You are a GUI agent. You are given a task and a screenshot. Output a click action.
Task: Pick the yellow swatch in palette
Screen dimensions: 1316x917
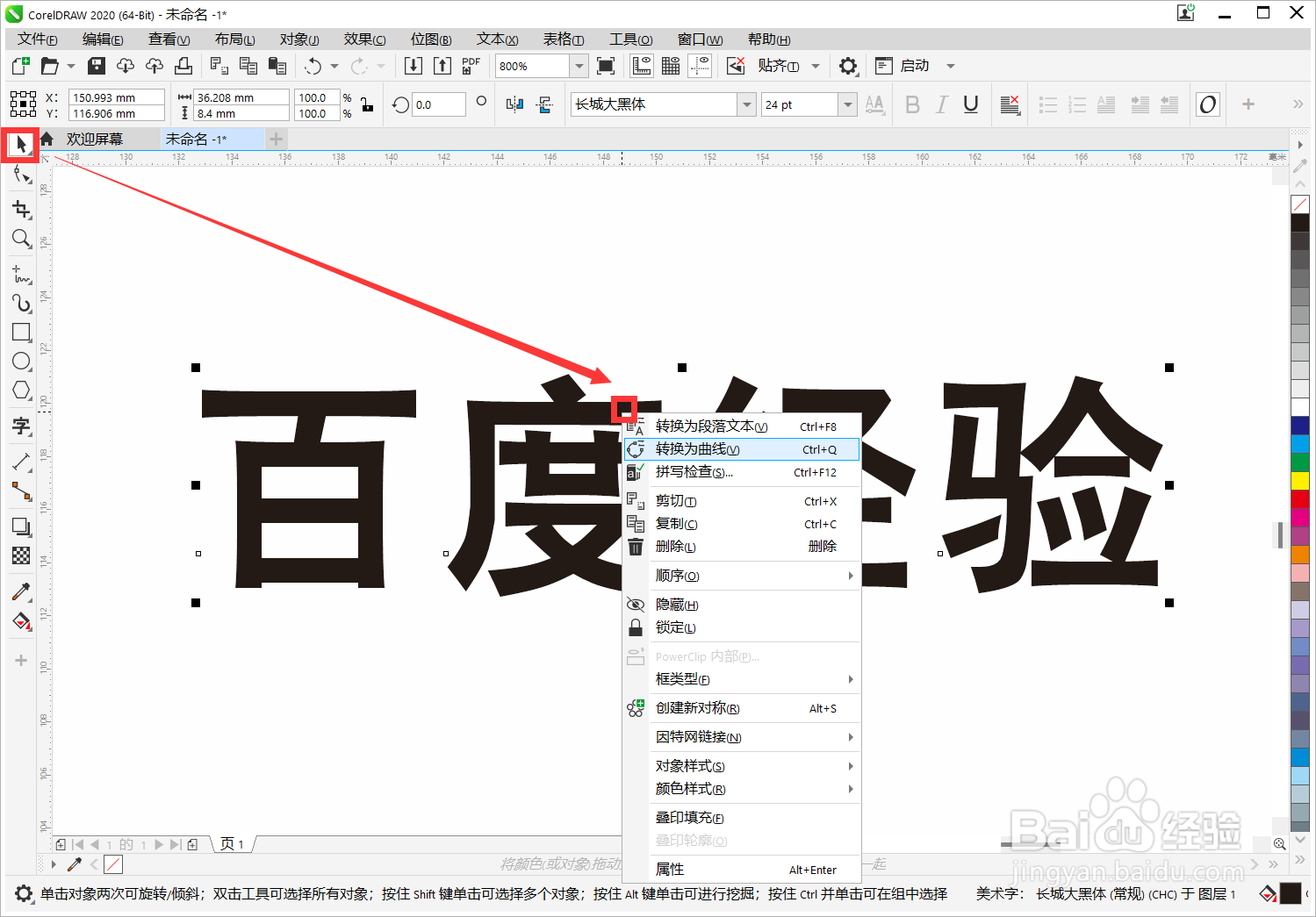coord(1300,480)
